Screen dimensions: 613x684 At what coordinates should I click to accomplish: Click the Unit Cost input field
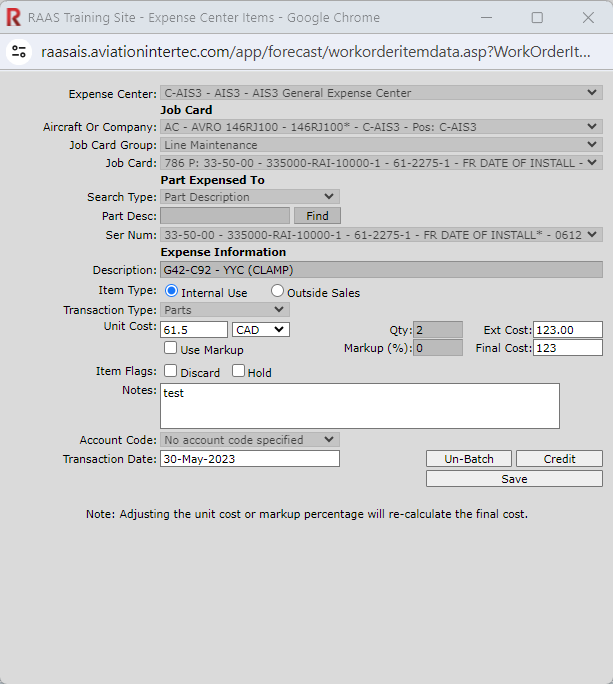click(x=194, y=329)
